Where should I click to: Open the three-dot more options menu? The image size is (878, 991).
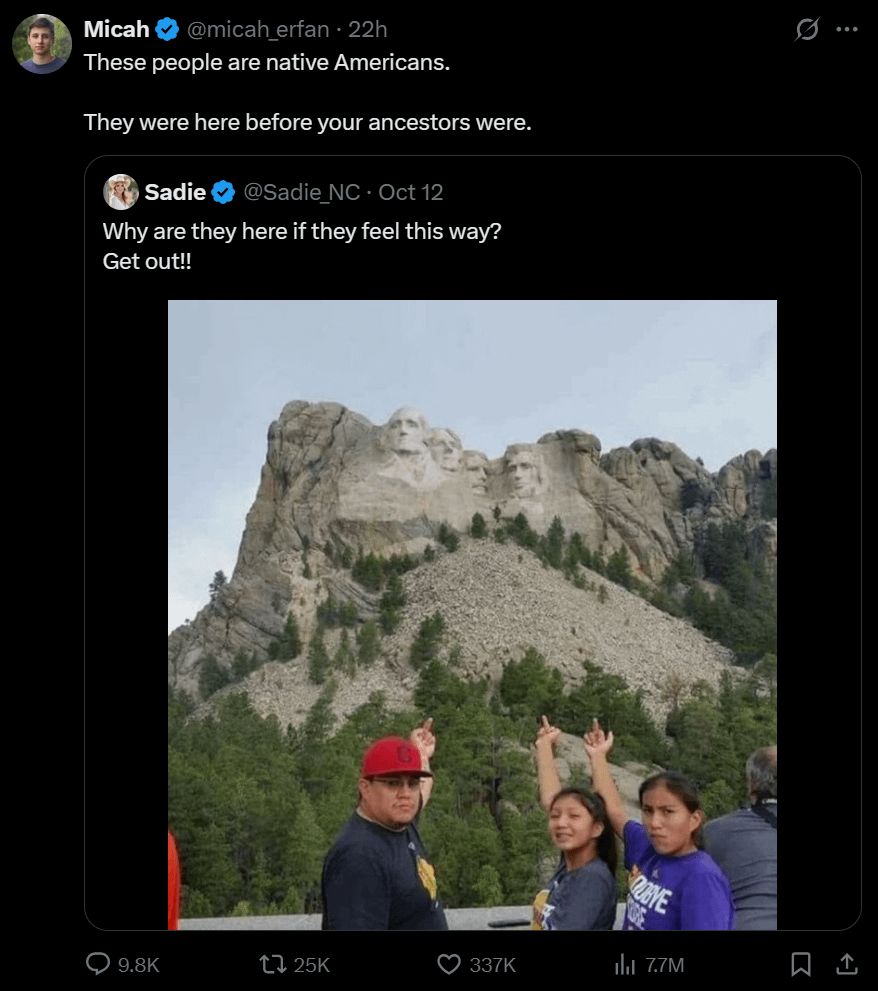[x=847, y=30]
